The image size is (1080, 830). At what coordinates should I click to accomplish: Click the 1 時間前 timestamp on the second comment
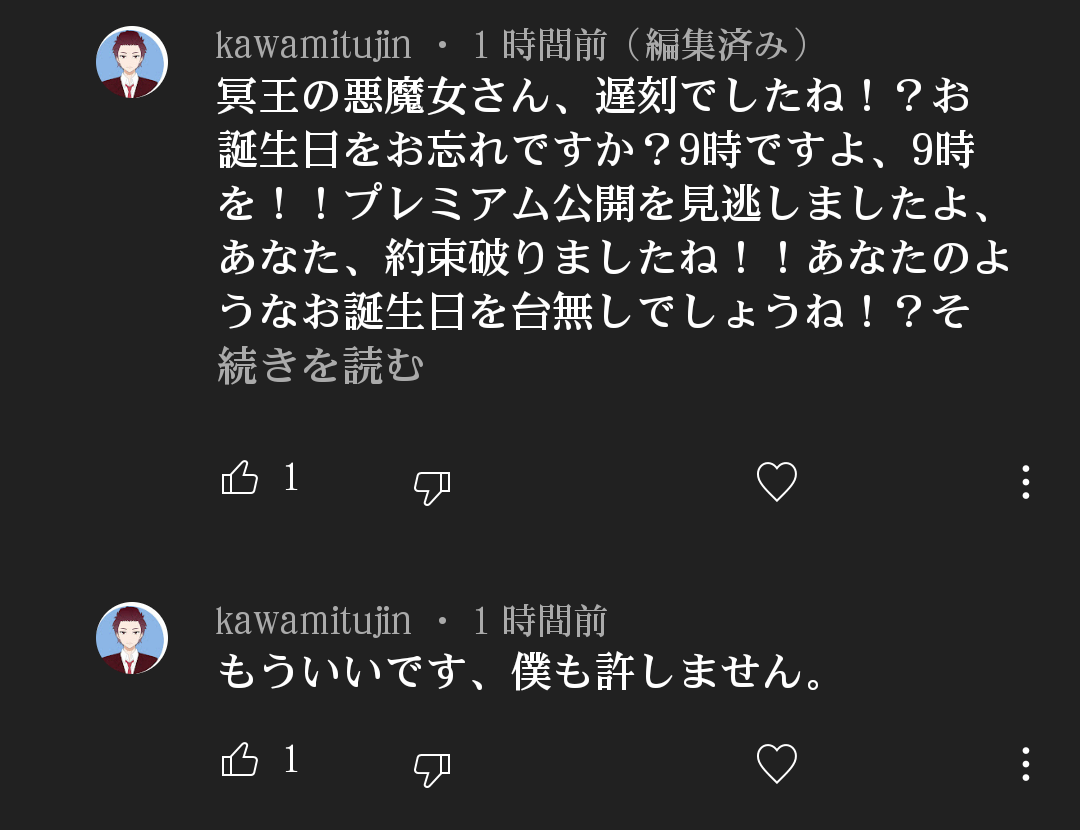point(540,621)
